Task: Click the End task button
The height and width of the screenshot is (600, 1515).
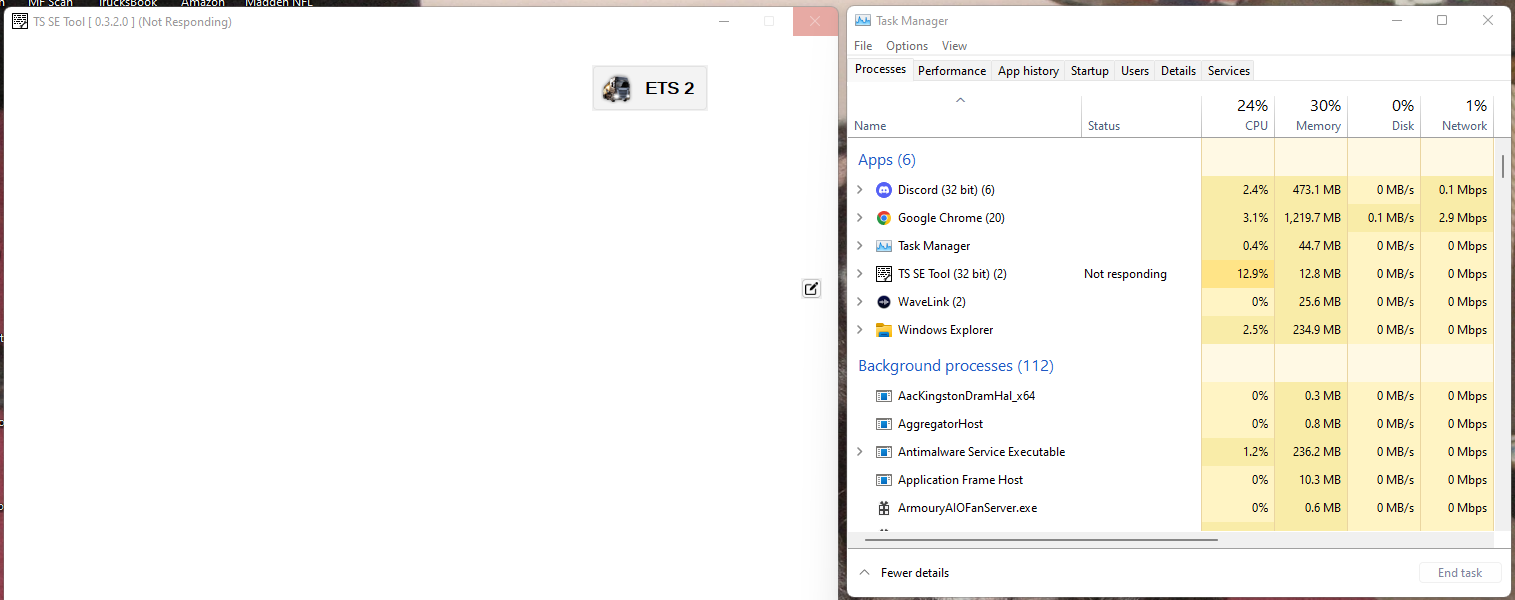Action: pos(1459,572)
